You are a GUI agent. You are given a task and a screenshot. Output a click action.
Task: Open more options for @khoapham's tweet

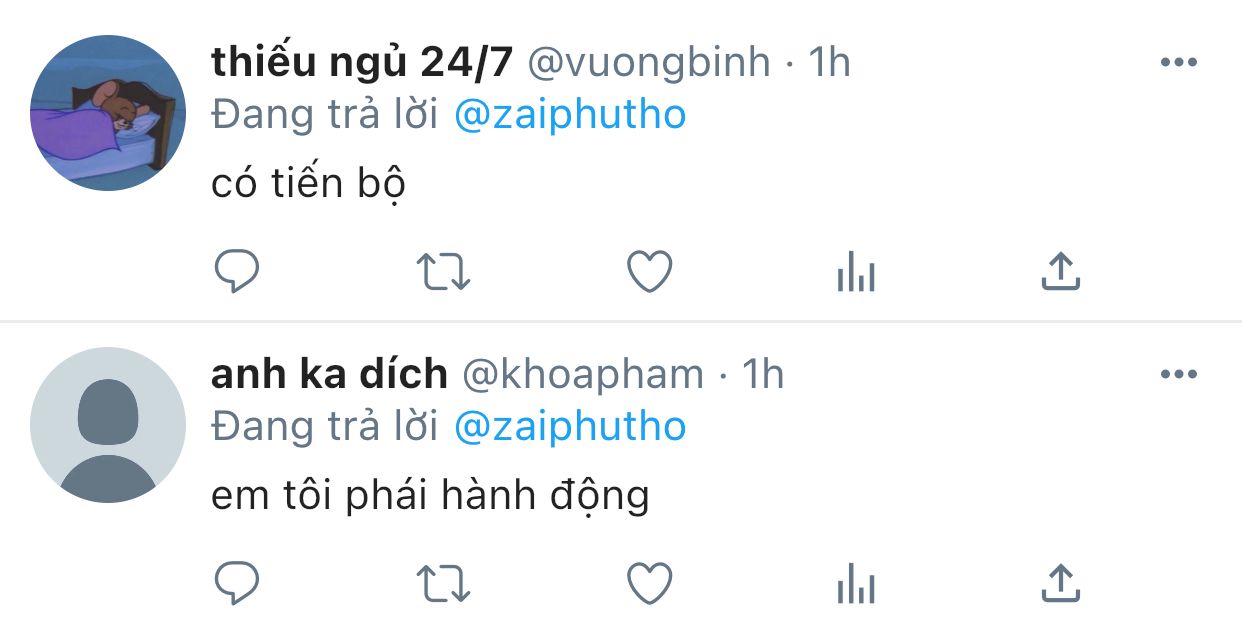pos(1178,375)
